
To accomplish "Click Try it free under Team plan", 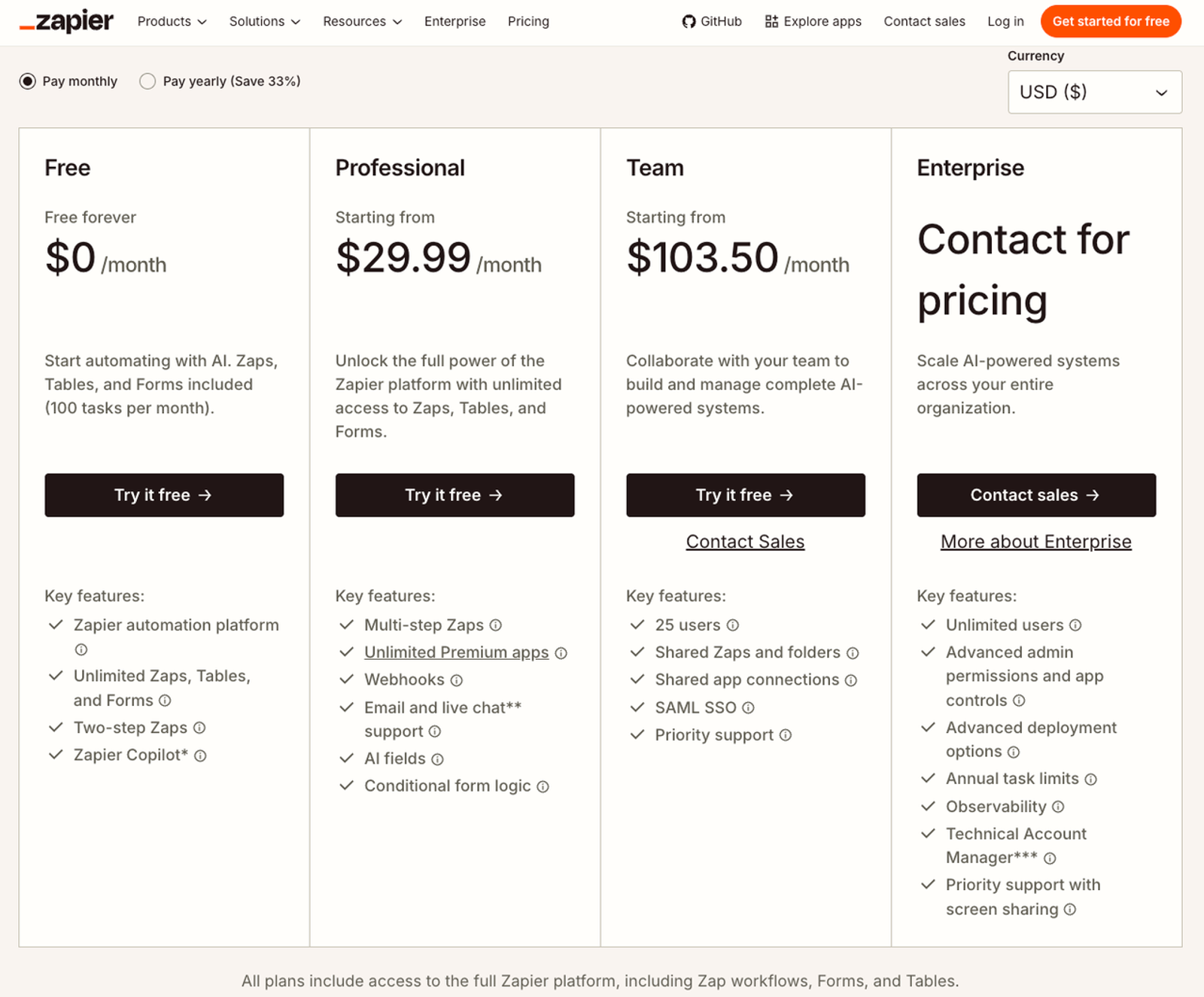I will click(746, 495).
